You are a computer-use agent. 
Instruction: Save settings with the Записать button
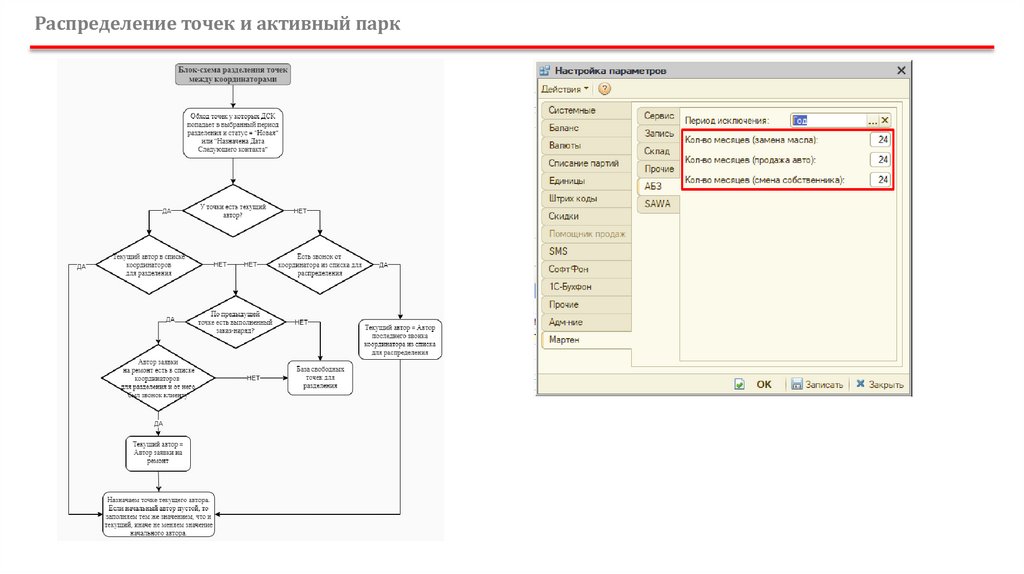(817, 385)
